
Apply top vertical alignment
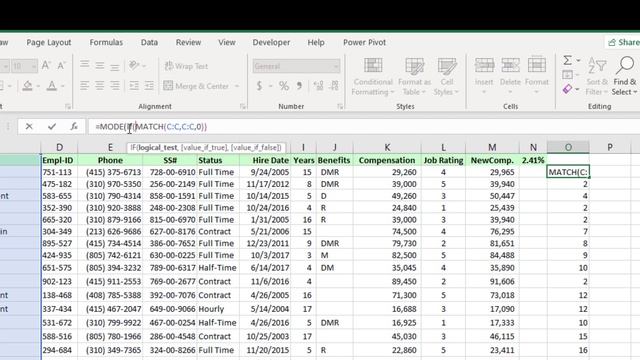tap(84, 65)
